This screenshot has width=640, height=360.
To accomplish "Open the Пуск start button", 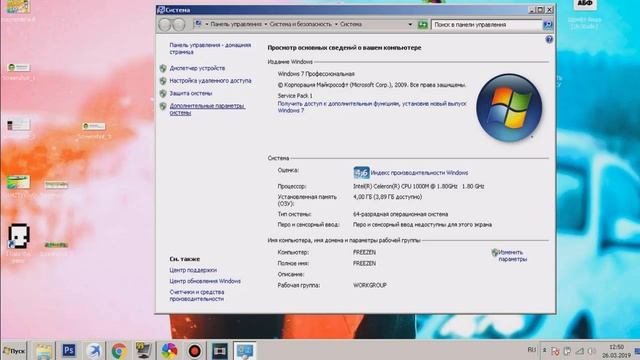I will tap(13, 351).
